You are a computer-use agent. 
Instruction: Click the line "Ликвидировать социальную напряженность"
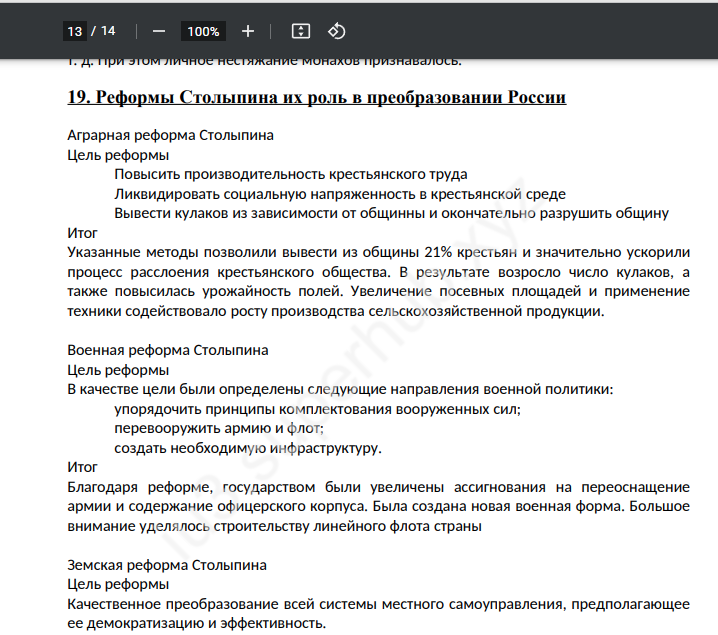point(340,194)
